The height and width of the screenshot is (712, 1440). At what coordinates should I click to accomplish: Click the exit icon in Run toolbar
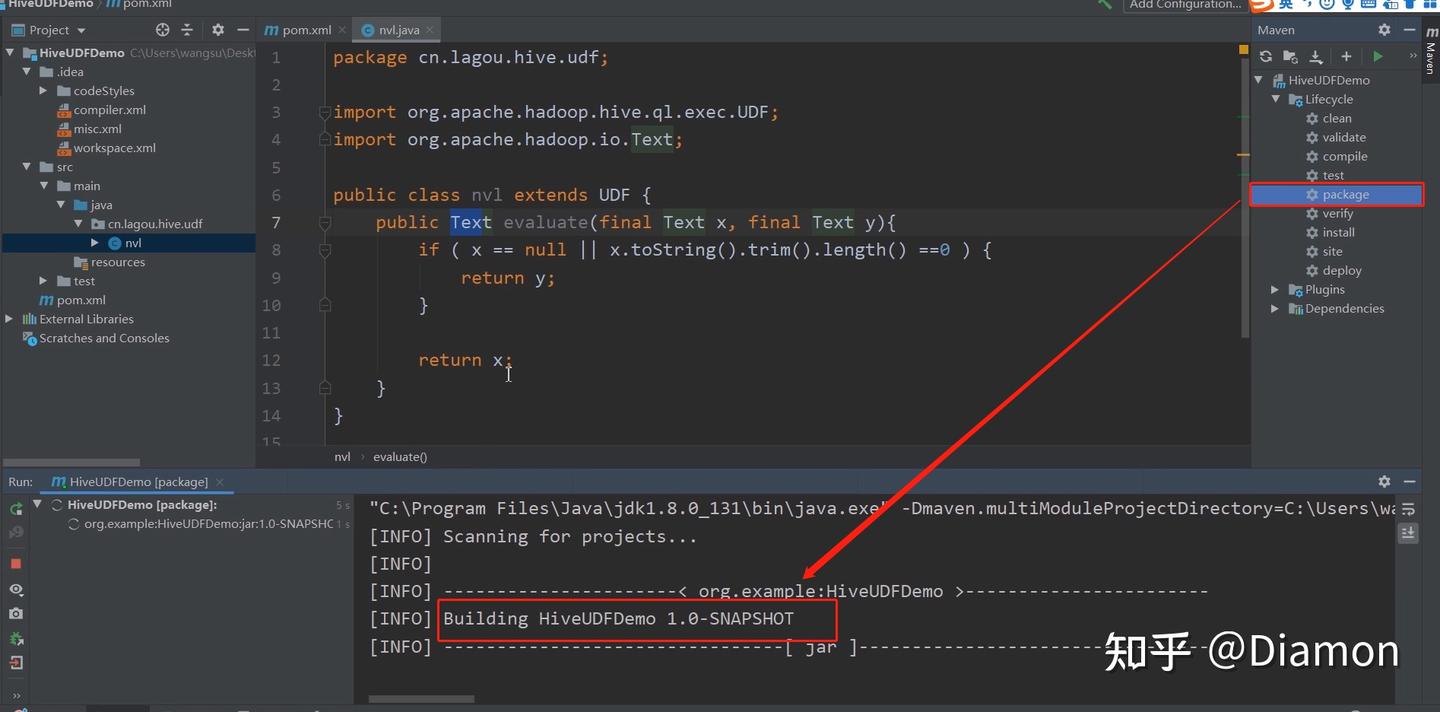point(16,662)
